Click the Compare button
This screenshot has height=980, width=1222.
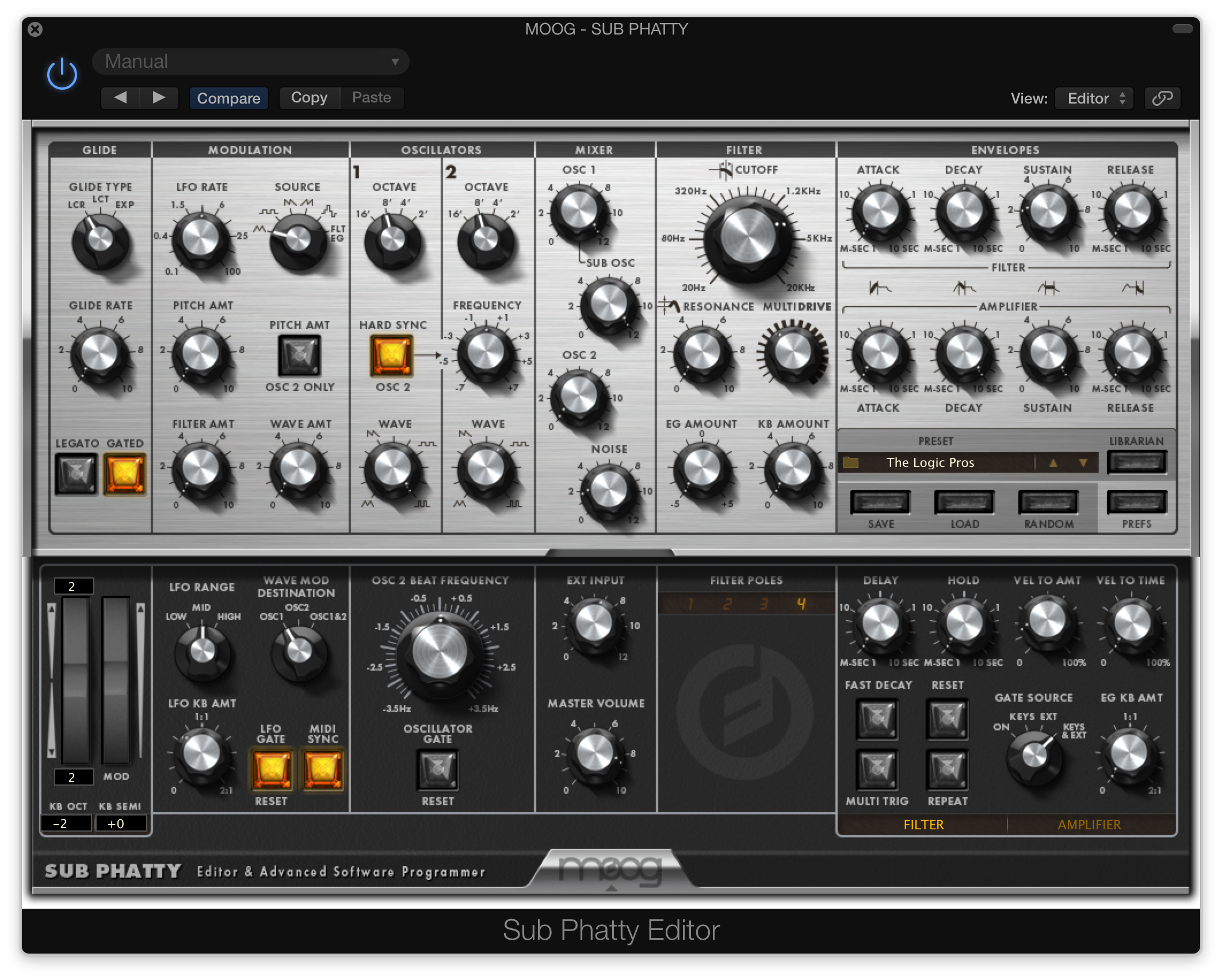click(228, 98)
